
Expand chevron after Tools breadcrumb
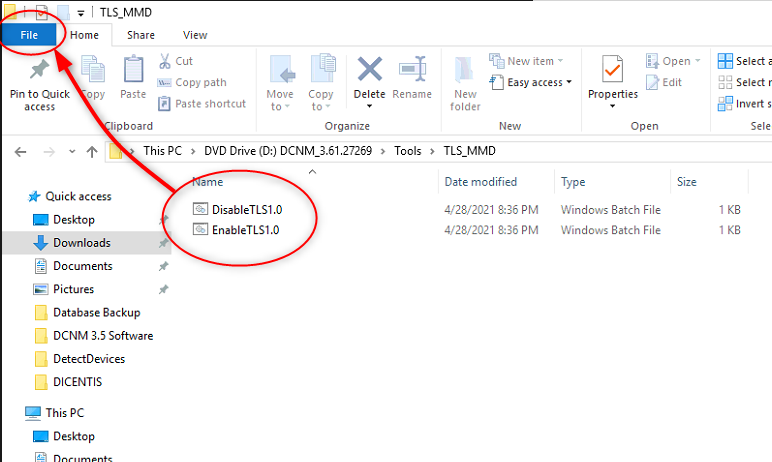click(432, 151)
